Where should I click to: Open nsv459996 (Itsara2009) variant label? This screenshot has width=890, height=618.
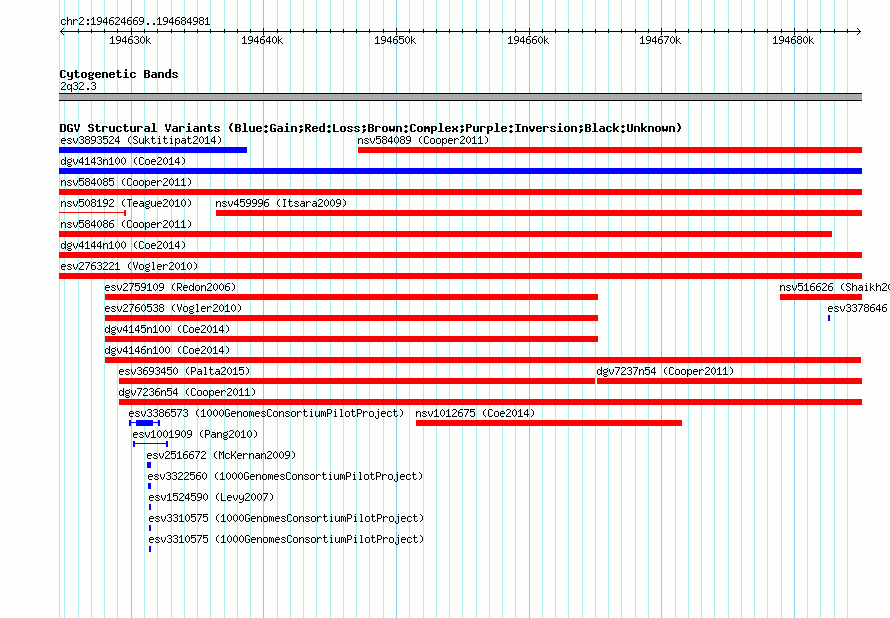(281, 203)
